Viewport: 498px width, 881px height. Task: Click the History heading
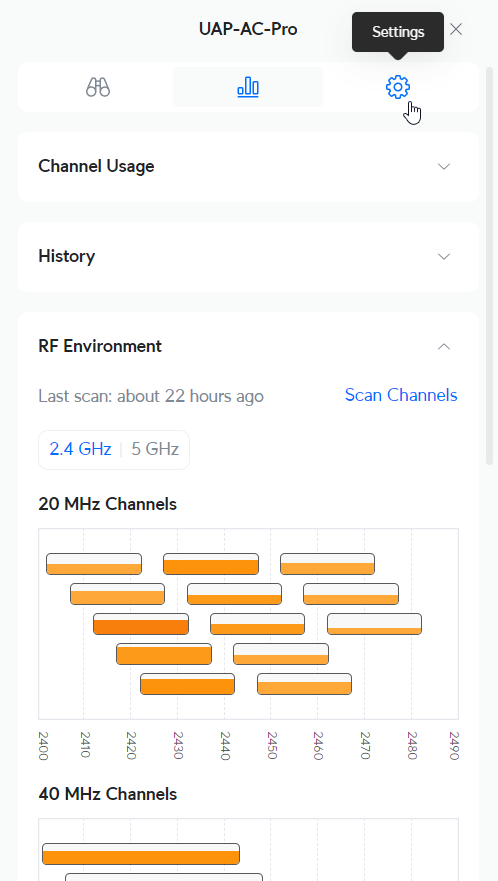pyautogui.click(x=66, y=256)
